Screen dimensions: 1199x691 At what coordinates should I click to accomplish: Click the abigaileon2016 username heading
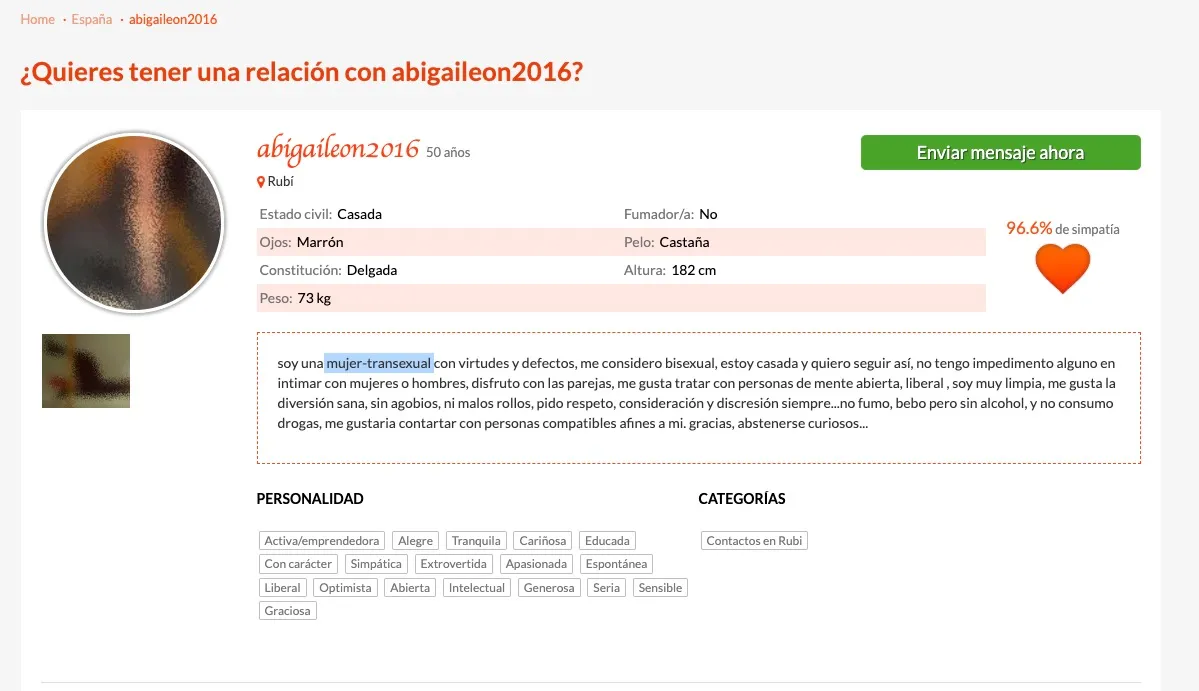coord(338,148)
